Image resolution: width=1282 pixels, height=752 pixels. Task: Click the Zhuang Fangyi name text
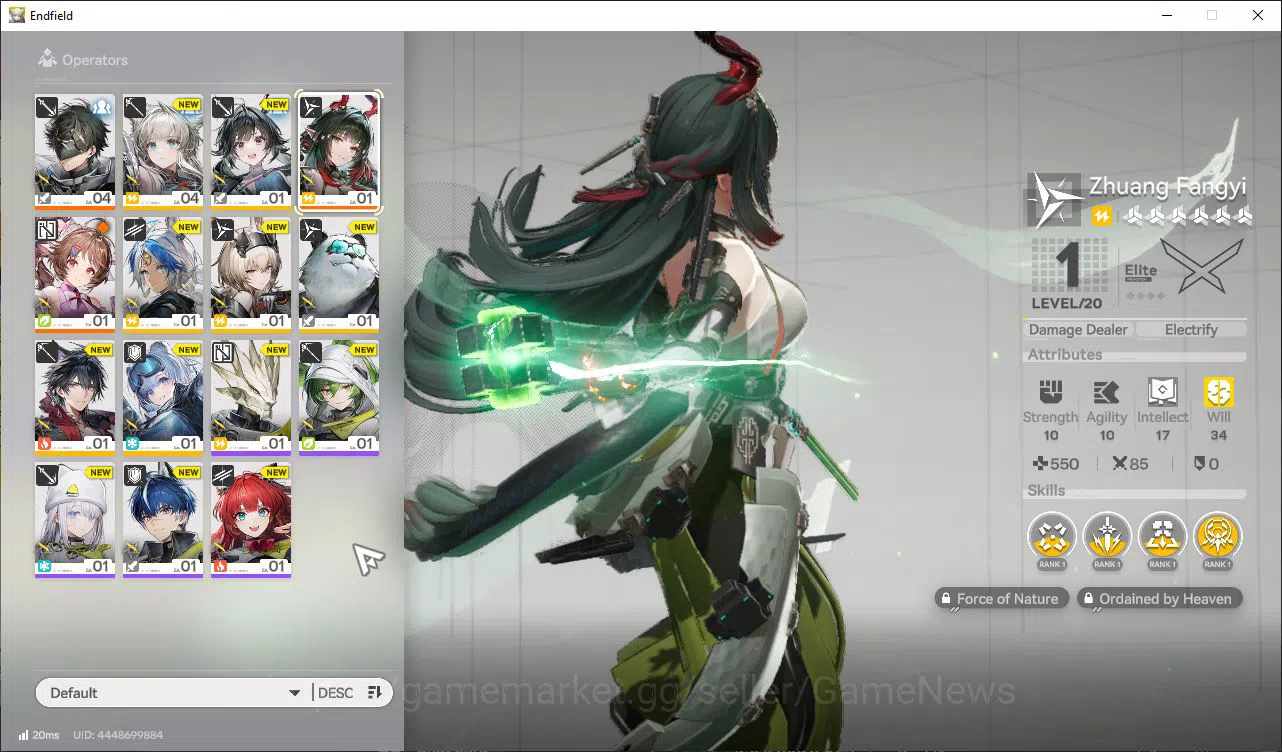coord(1167,187)
